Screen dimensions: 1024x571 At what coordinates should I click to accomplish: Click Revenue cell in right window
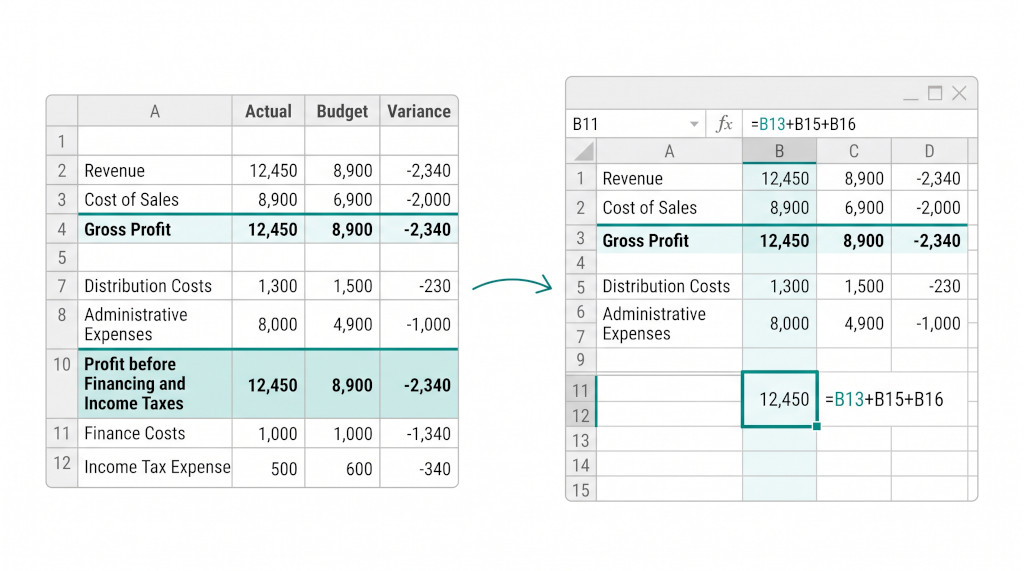(669, 178)
